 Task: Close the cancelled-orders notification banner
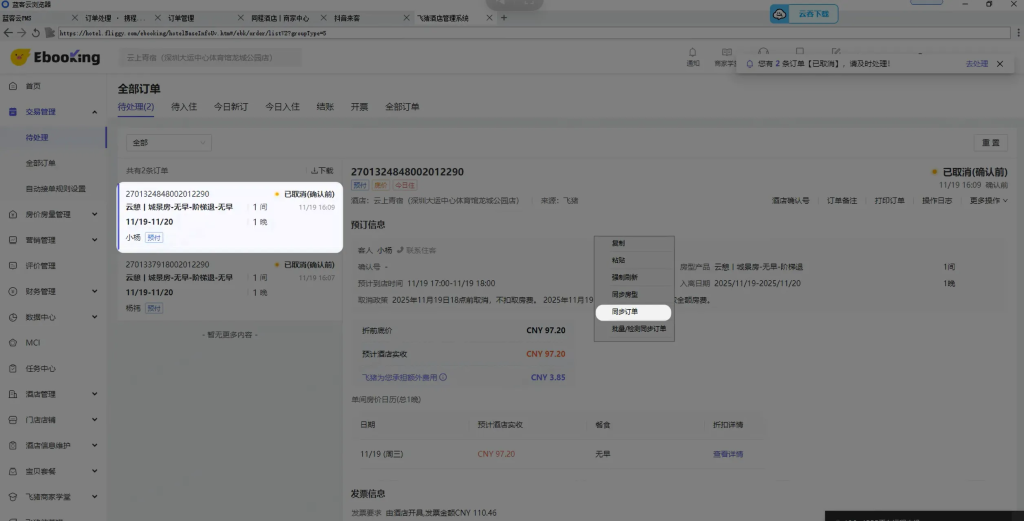(999, 64)
